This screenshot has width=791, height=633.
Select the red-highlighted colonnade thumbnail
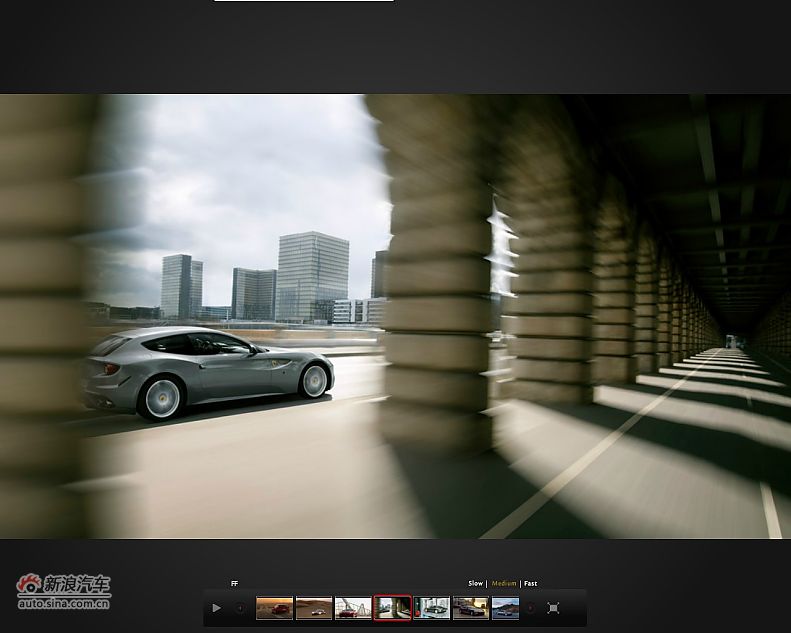point(392,608)
